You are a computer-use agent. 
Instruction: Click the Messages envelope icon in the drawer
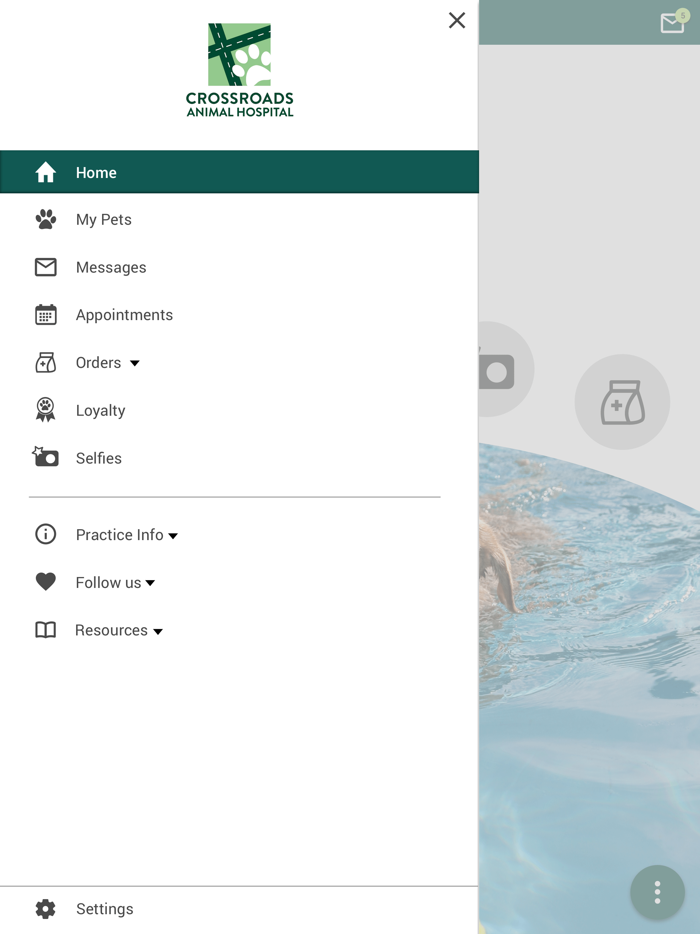[45, 267]
